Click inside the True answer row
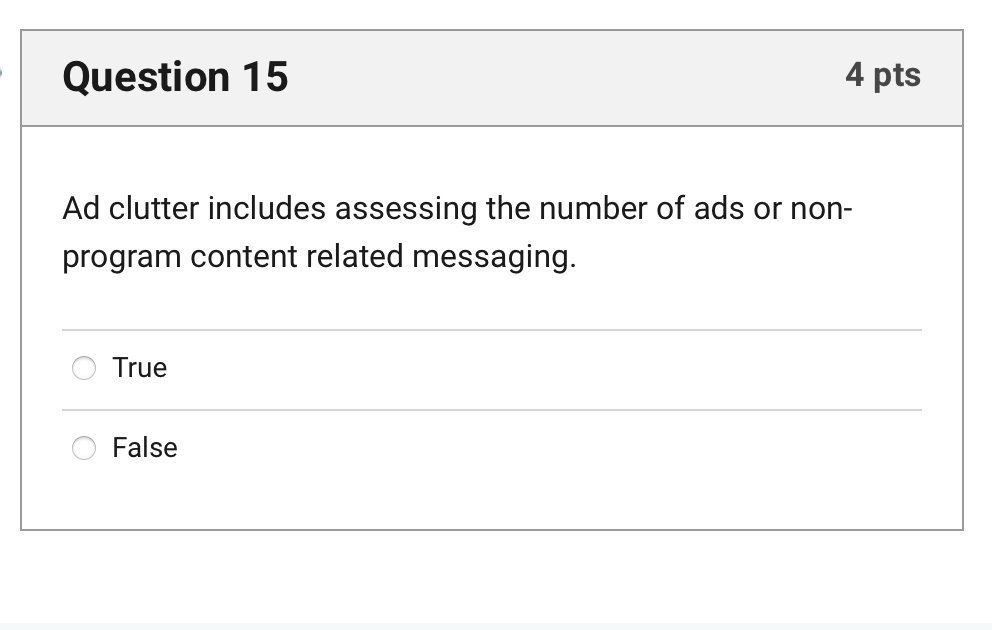Image resolution: width=992 pixels, height=630 pixels. pos(400,368)
